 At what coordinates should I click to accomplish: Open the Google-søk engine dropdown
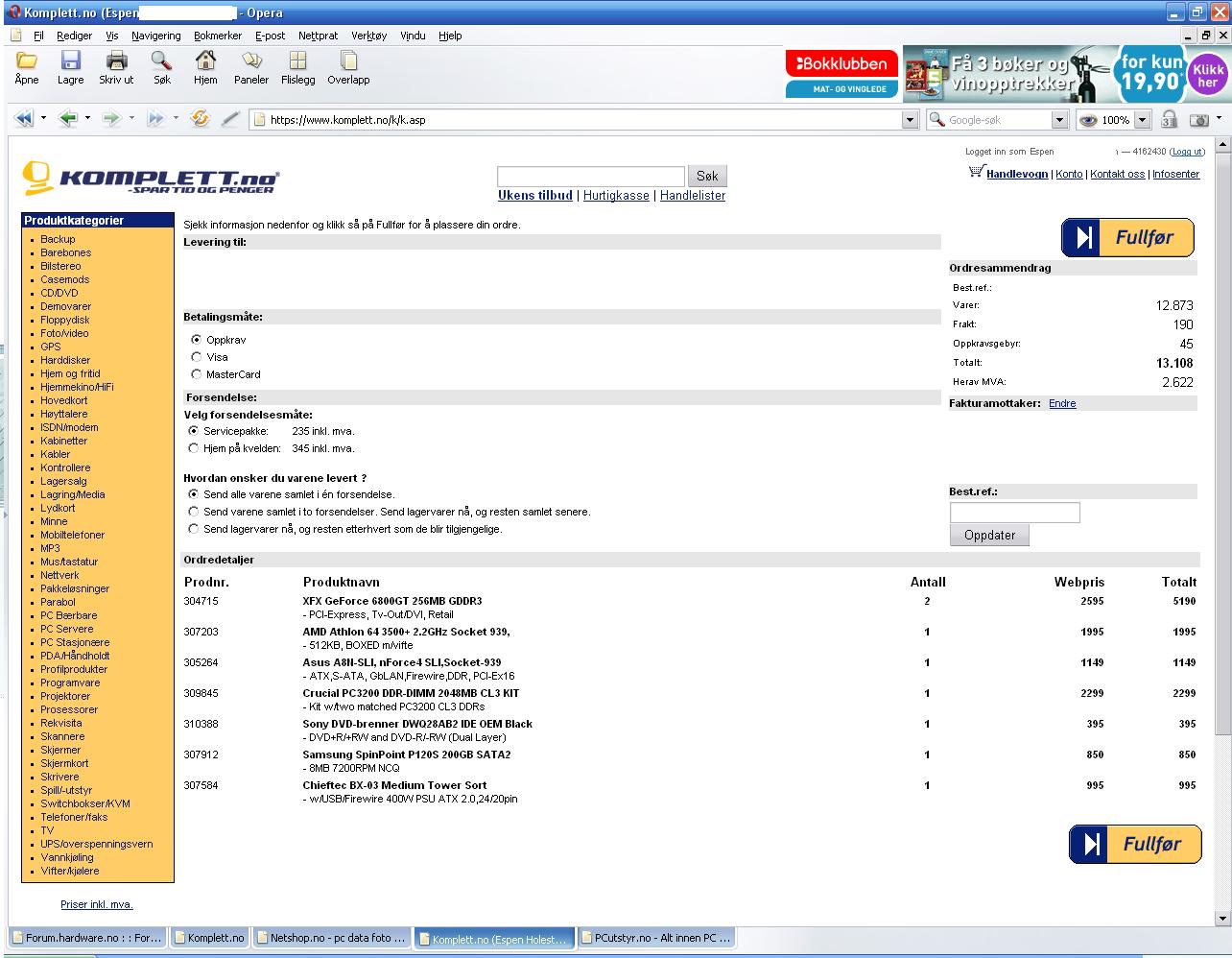tap(1059, 120)
